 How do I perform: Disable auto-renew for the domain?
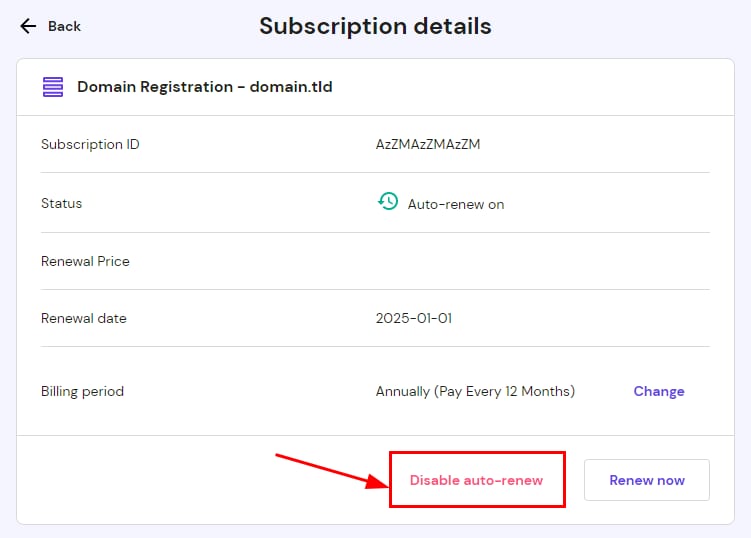click(476, 480)
